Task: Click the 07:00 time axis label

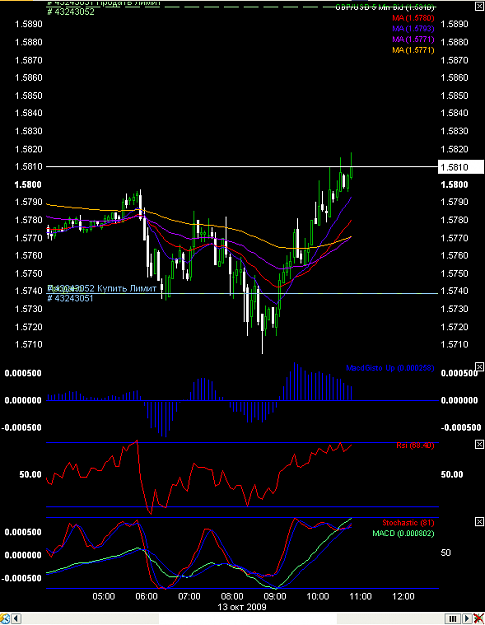Action: pos(189,597)
